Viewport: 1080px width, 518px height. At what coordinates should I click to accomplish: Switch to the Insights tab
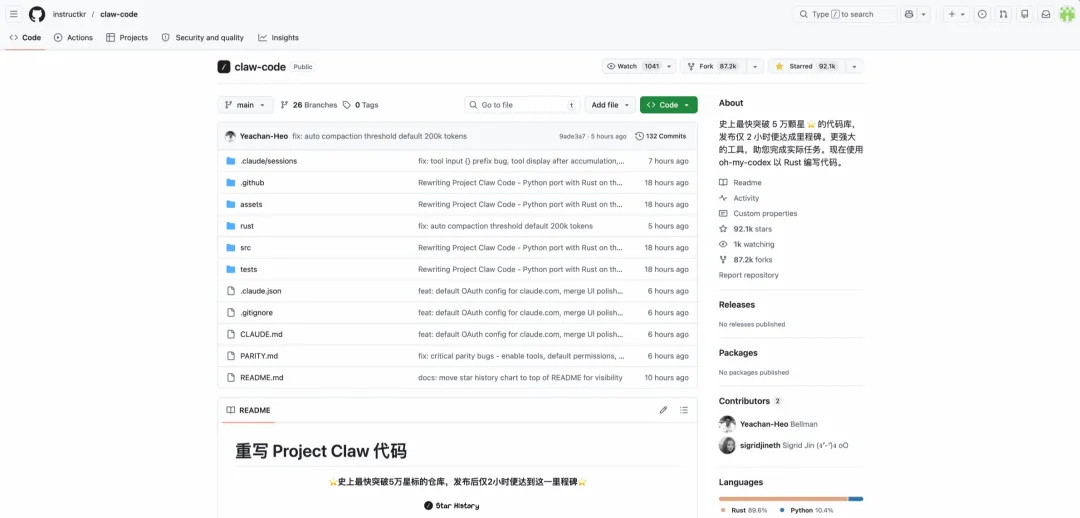point(278,38)
